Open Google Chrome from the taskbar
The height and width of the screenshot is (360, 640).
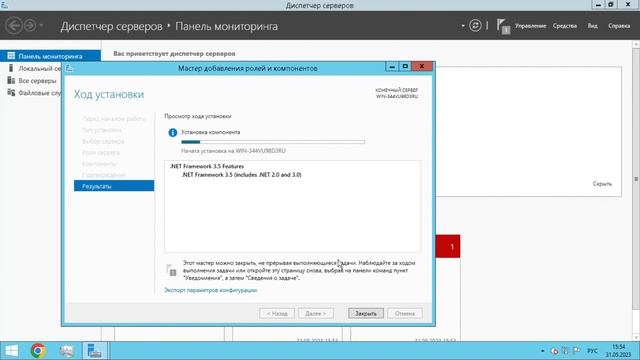click(38, 351)
